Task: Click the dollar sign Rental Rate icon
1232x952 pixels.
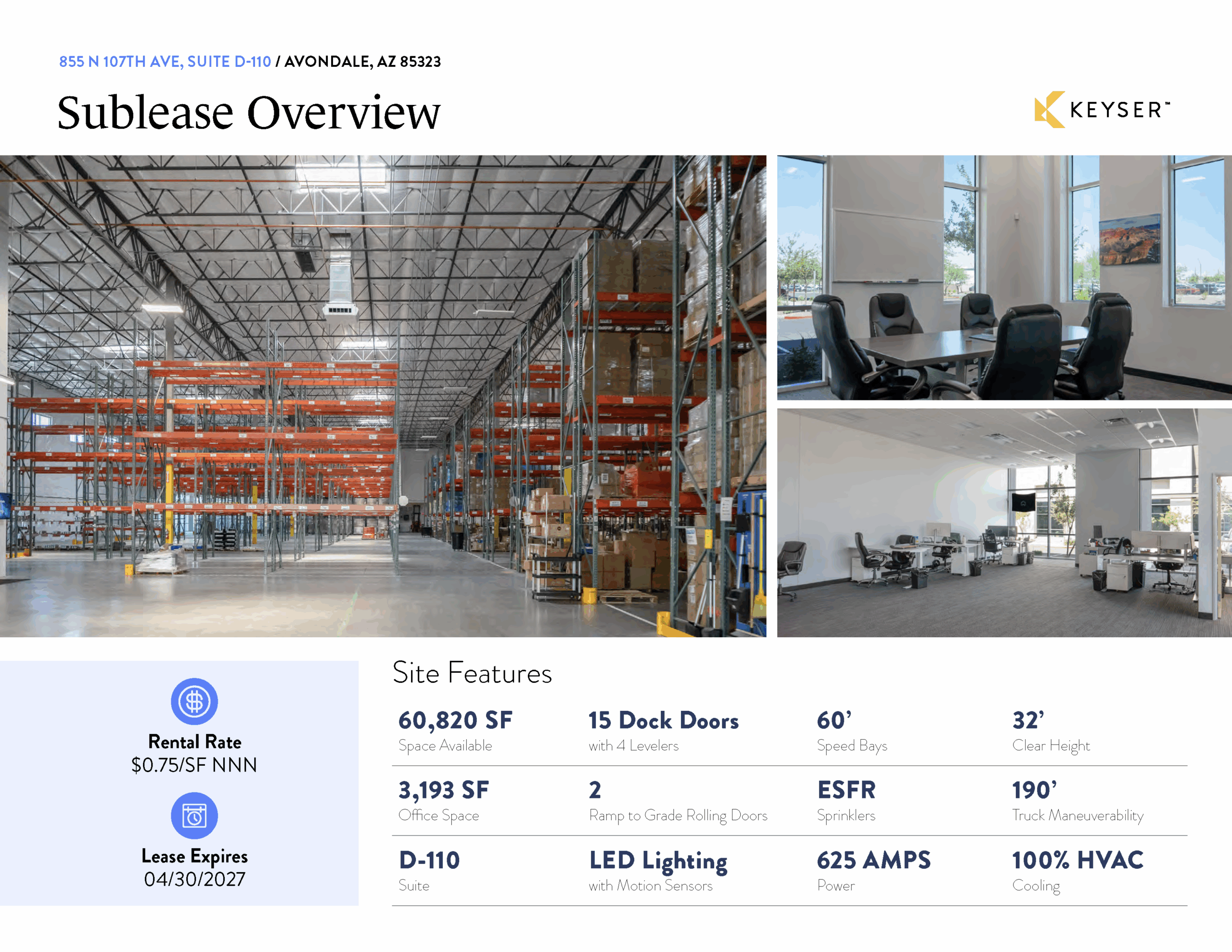Action: [x=194, y=701]
